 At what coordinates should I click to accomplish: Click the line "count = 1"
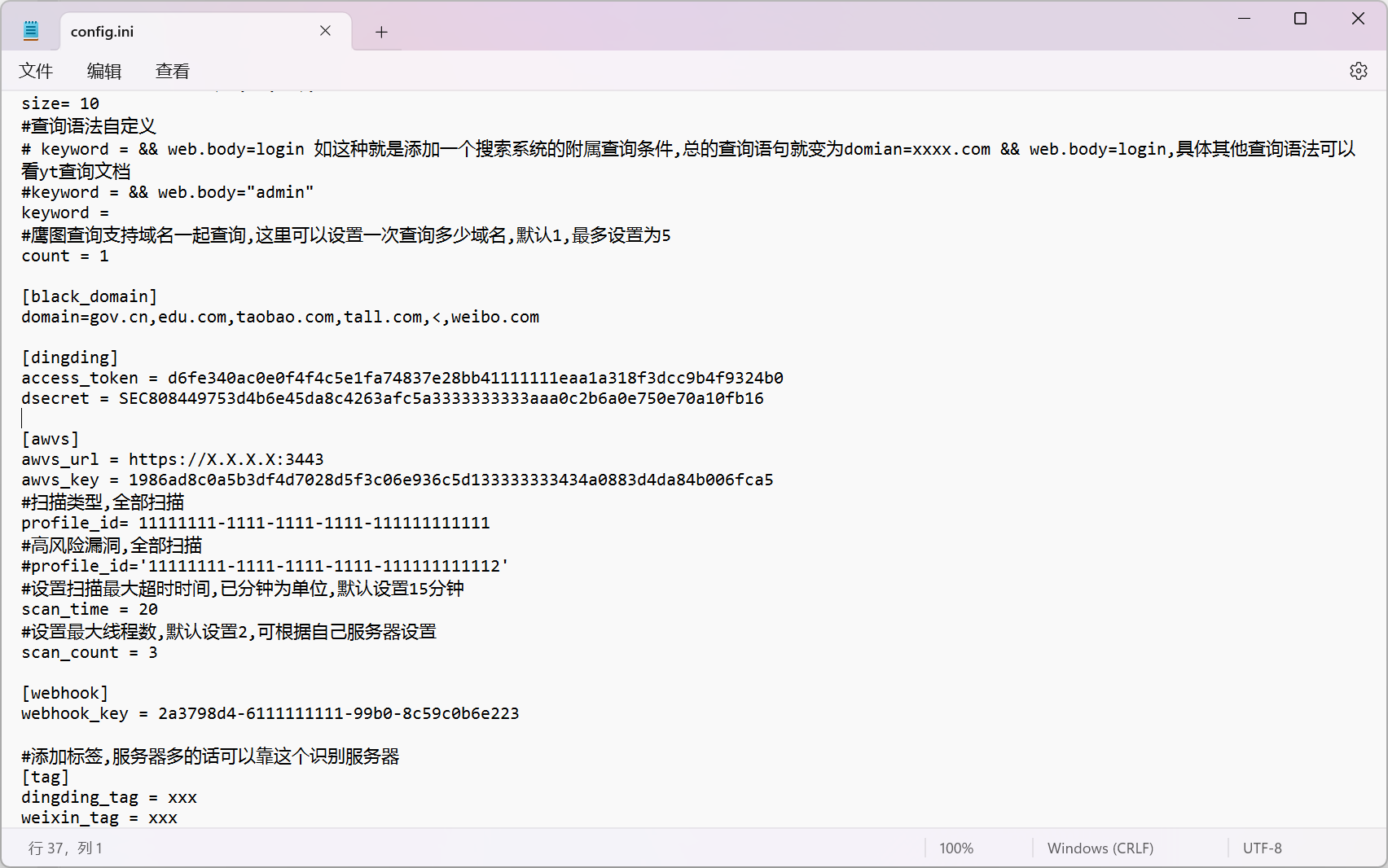[65, 256]
